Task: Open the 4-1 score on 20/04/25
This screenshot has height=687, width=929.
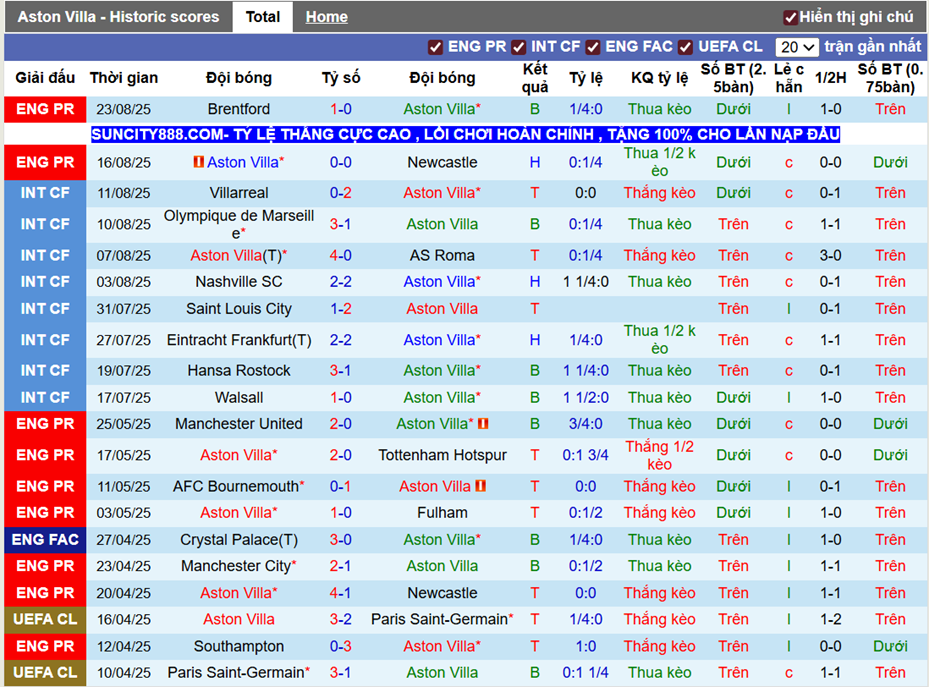Action: (x=341, y=593)
